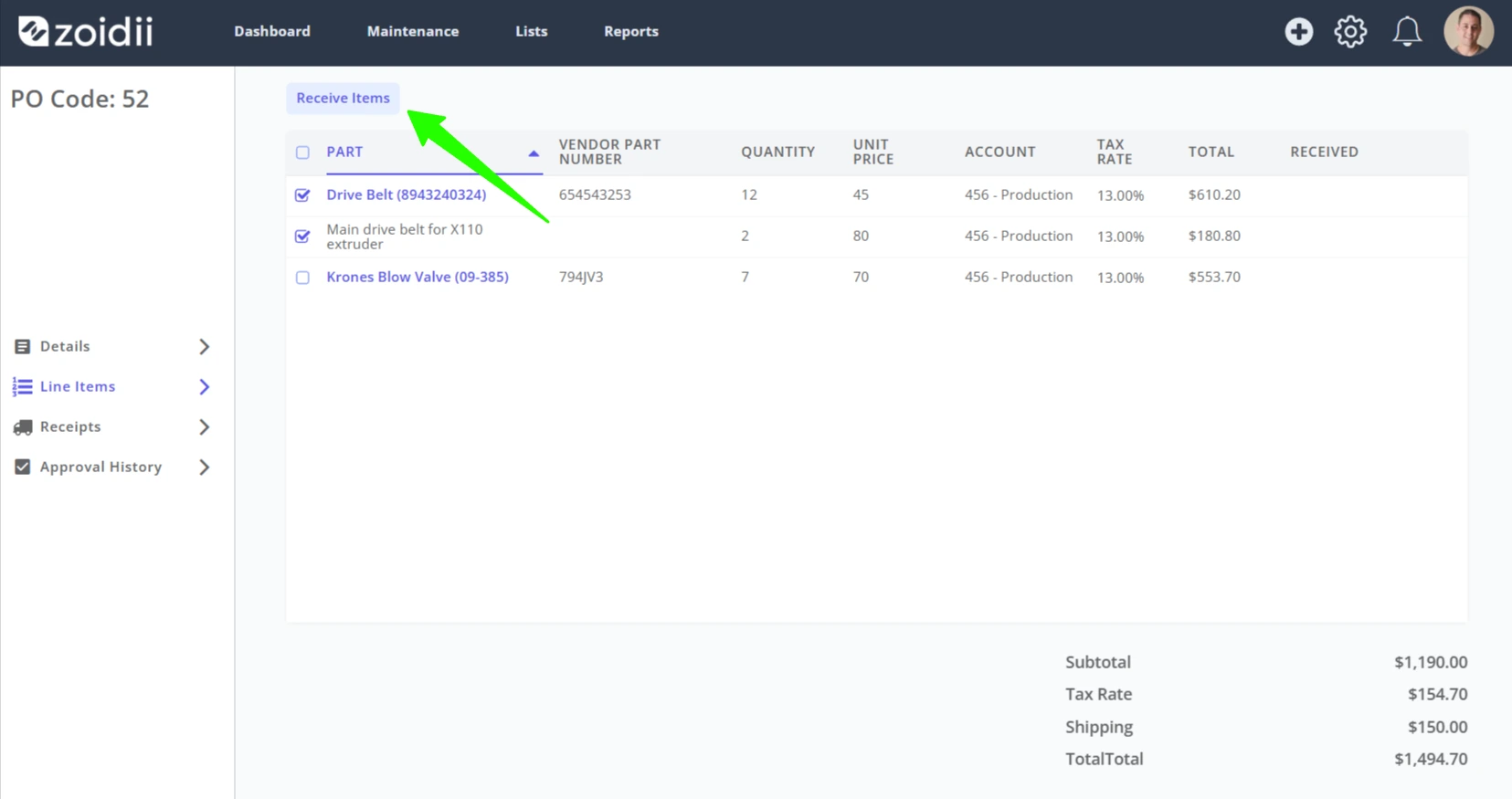Open the add new plus icon
Viewport: 1512px width, 799px height.
[1298, 32]
